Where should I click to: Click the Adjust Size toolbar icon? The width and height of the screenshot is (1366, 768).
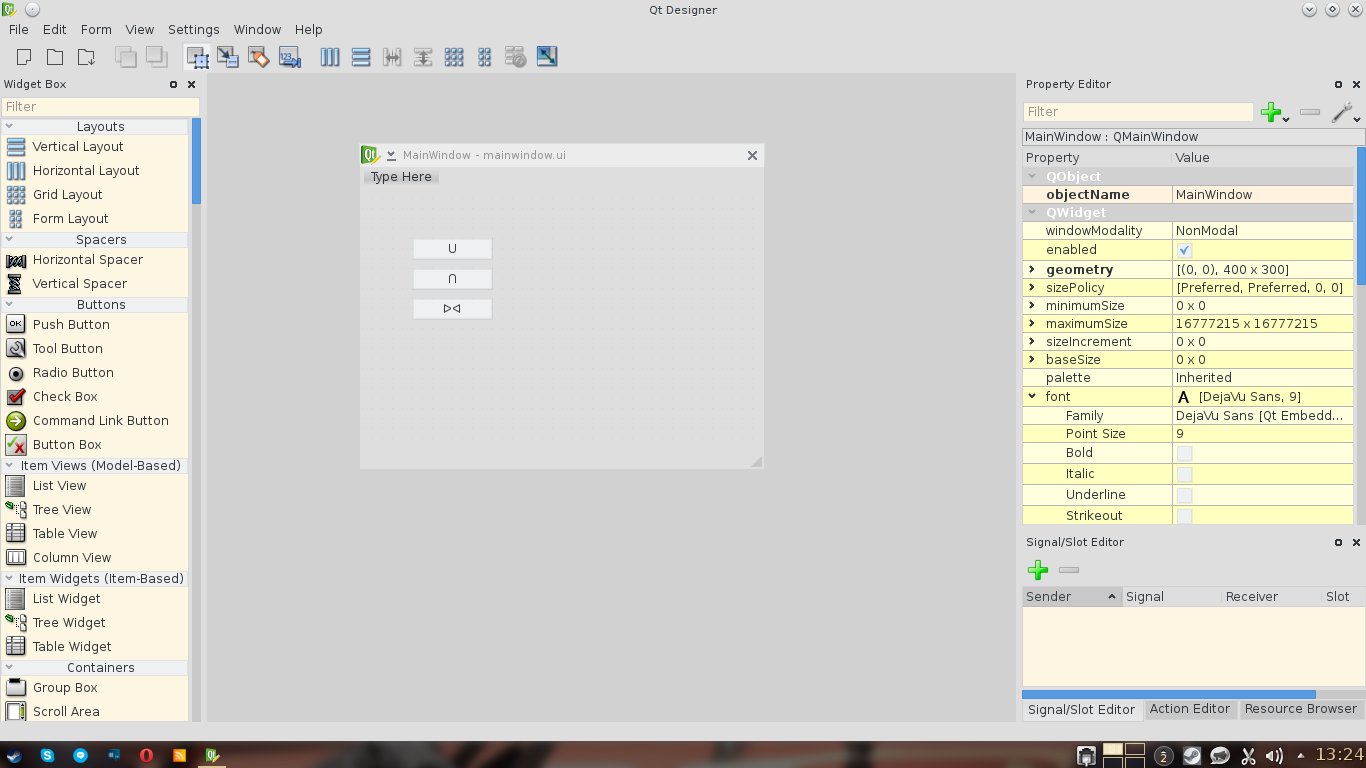547,57
